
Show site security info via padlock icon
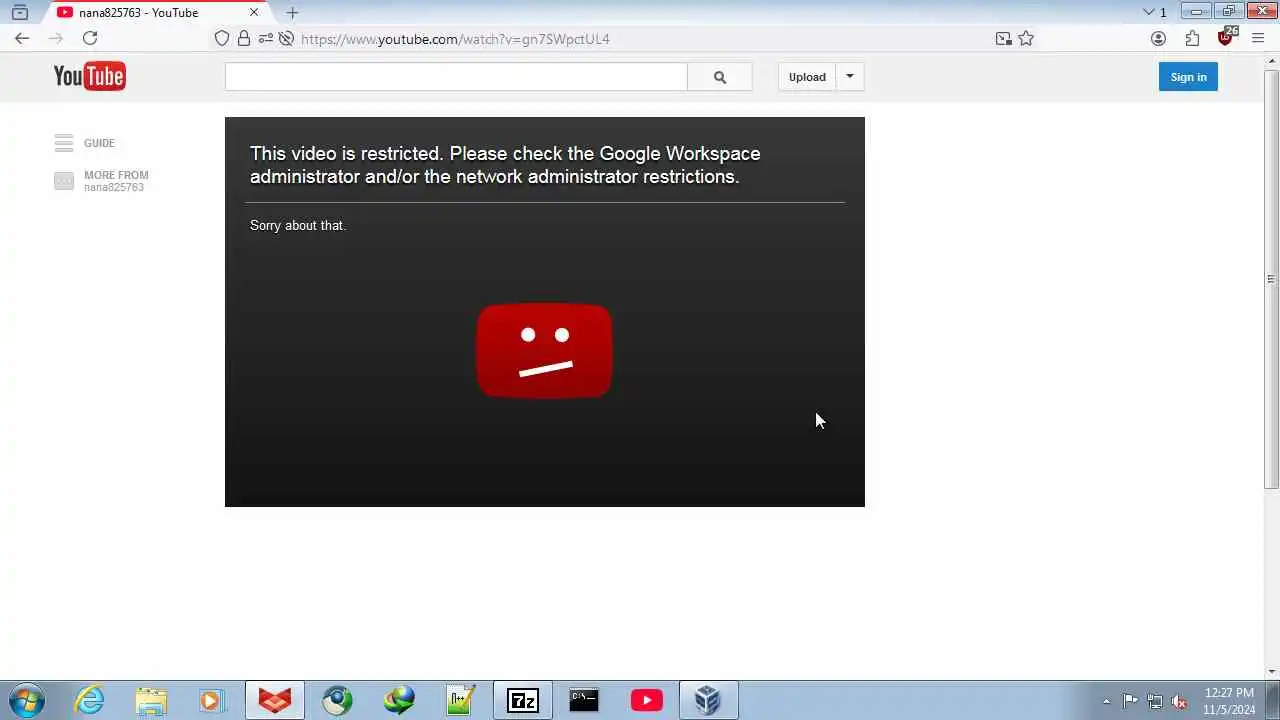pyautogui.click(x=244, y=39)
